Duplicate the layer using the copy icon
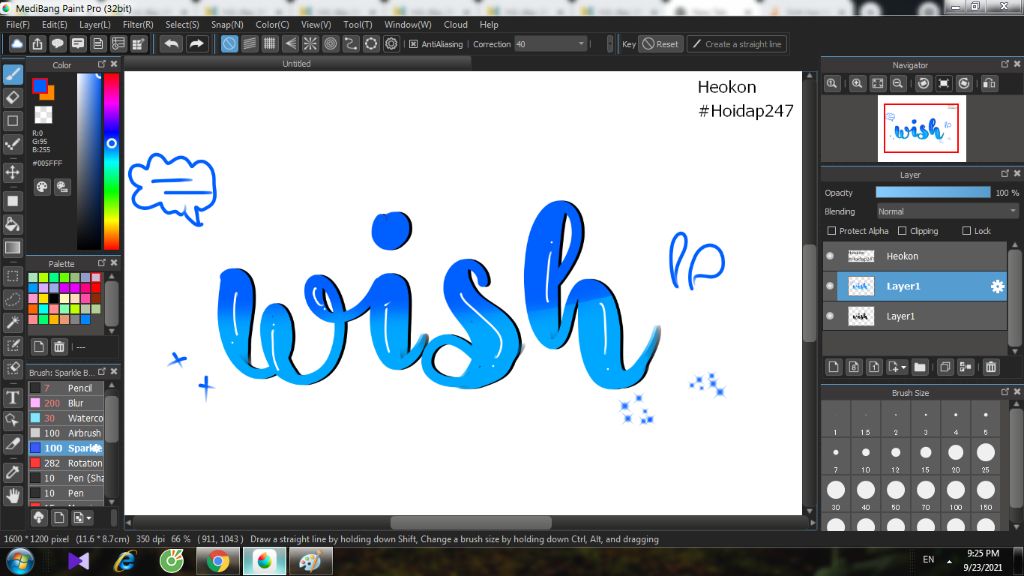This screenshot has height=576, width=1024. point(944,367)
